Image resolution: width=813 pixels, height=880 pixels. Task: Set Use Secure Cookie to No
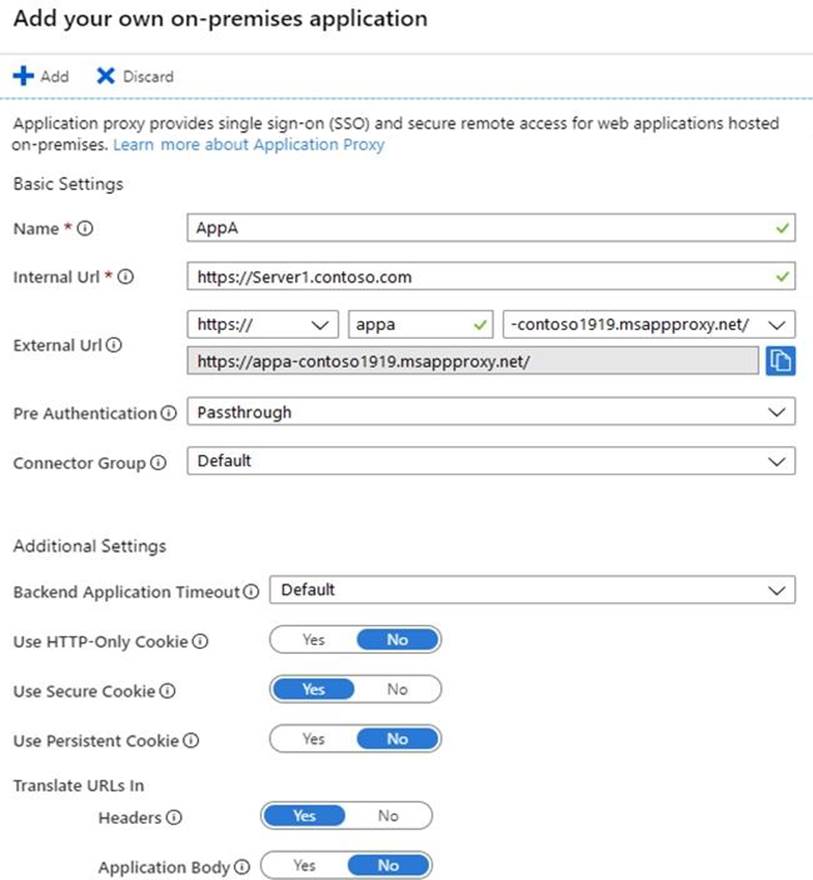[x=397, y=689]
